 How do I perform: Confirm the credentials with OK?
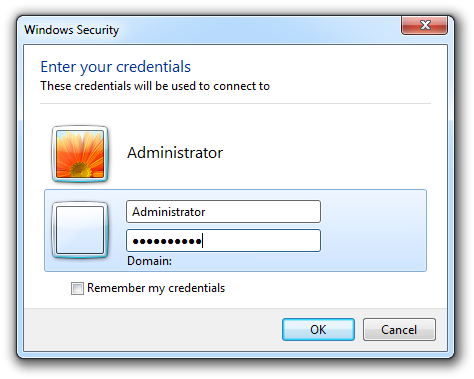[x=318, y=330]
